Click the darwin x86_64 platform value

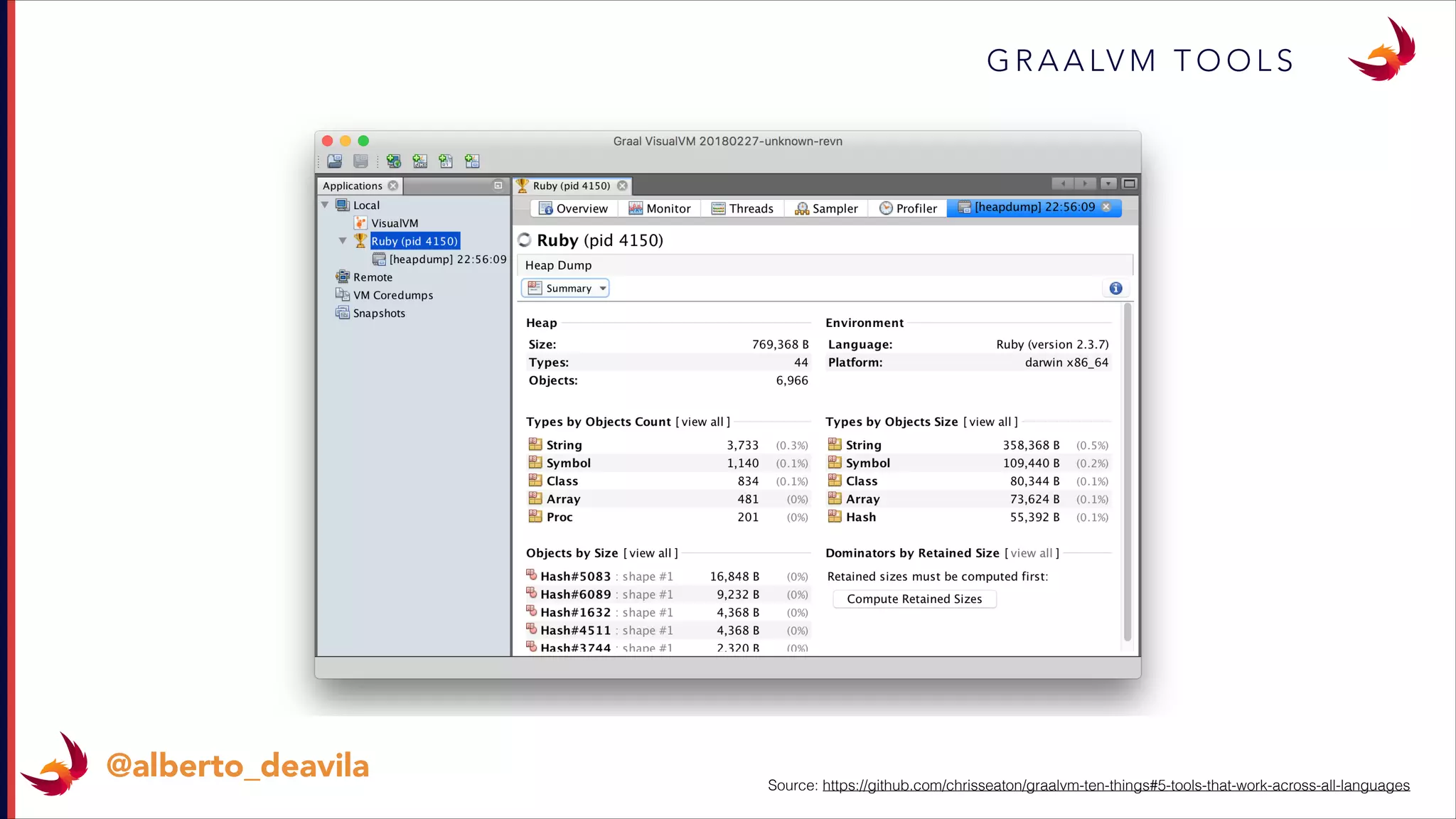pyautogui.click(x=1066, y=363)
